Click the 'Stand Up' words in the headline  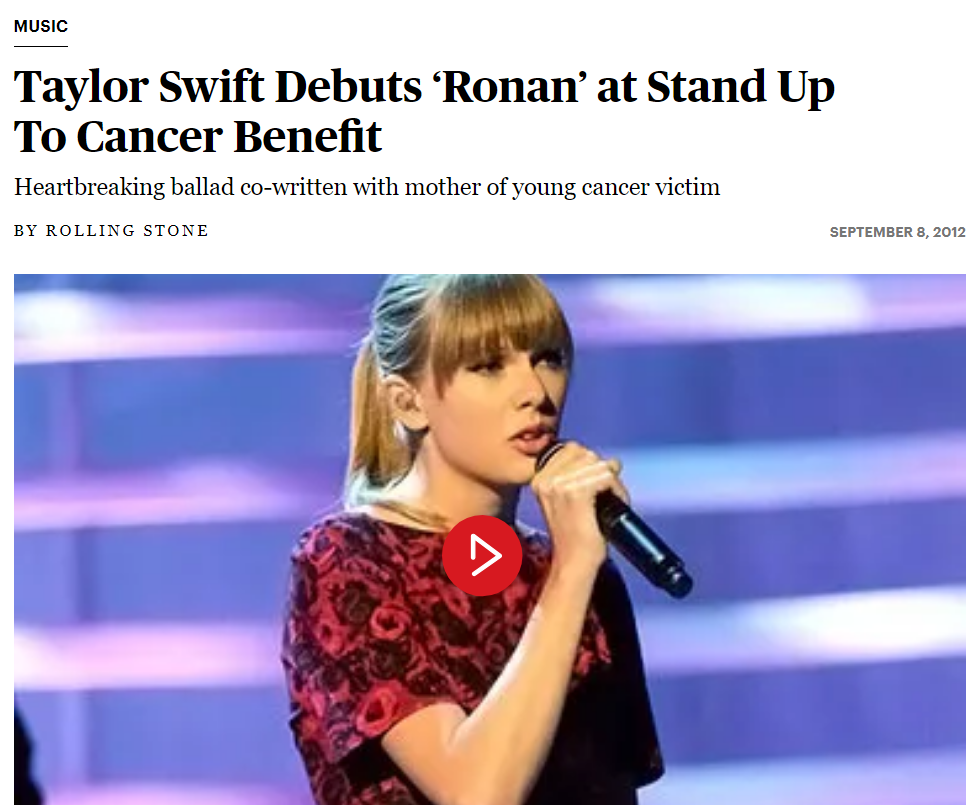740,86
